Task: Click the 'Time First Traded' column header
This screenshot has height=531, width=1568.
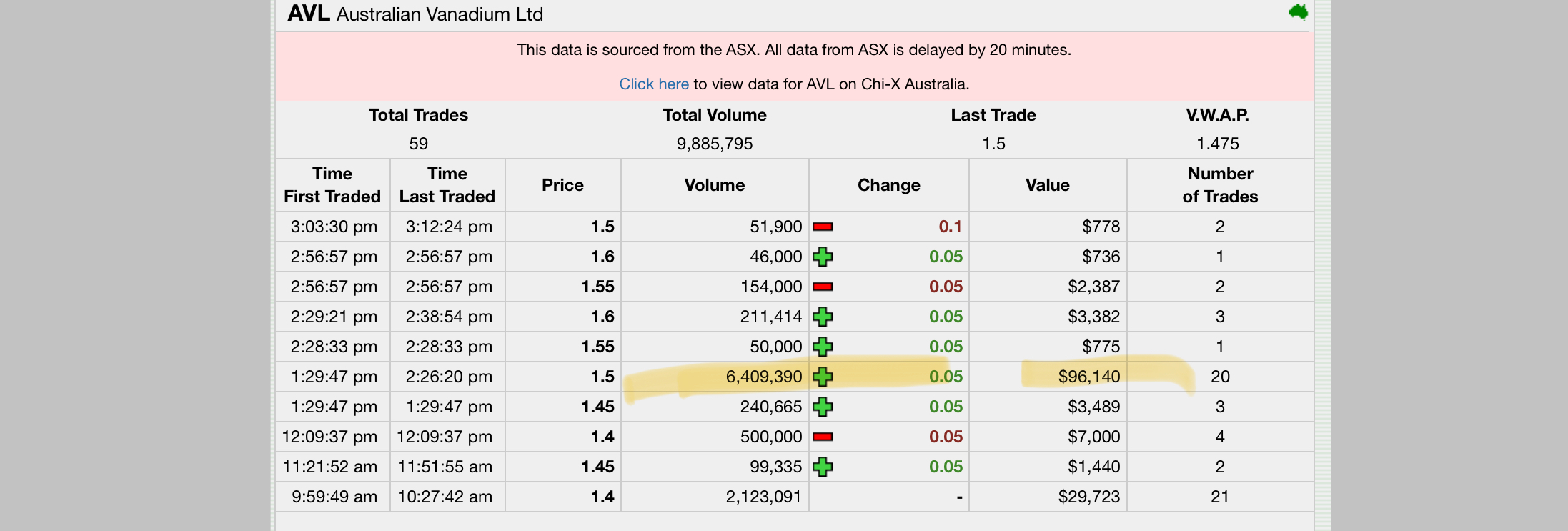Action: pos(332,185)
